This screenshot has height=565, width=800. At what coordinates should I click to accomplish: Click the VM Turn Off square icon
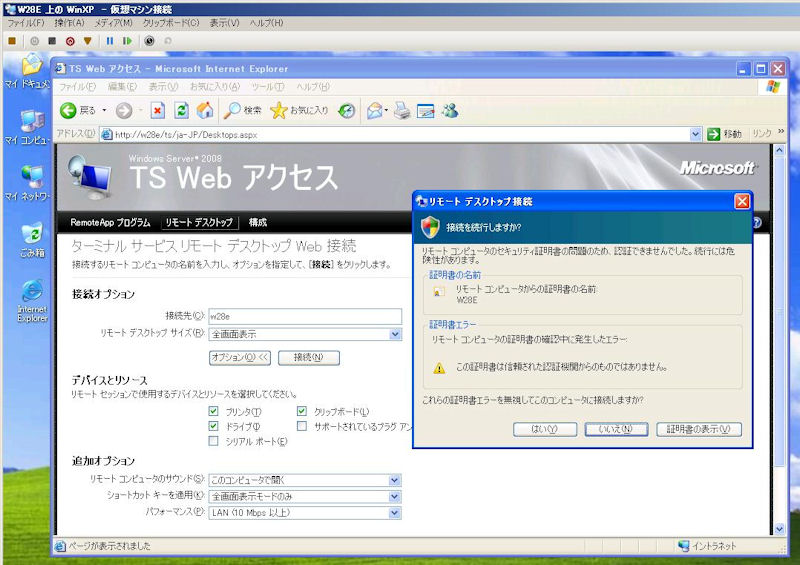pyautogui.click(x=52, y=41)
